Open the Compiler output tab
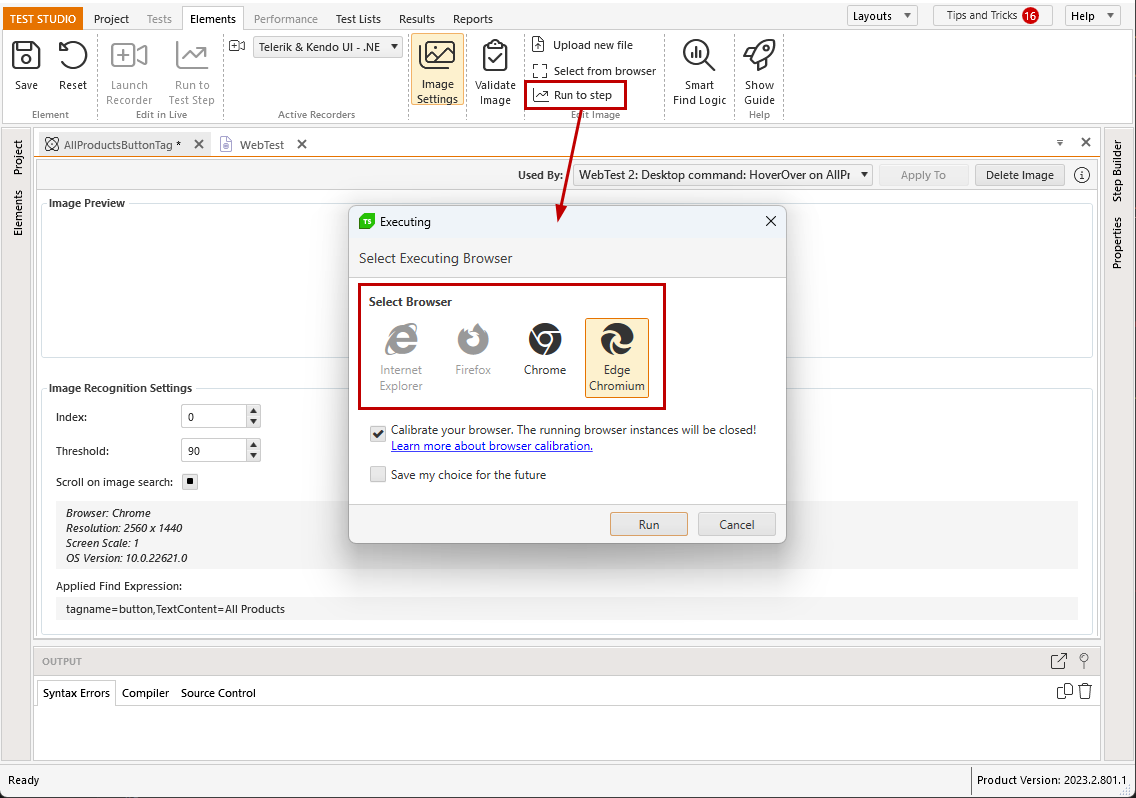 click(x=145, y=693)
